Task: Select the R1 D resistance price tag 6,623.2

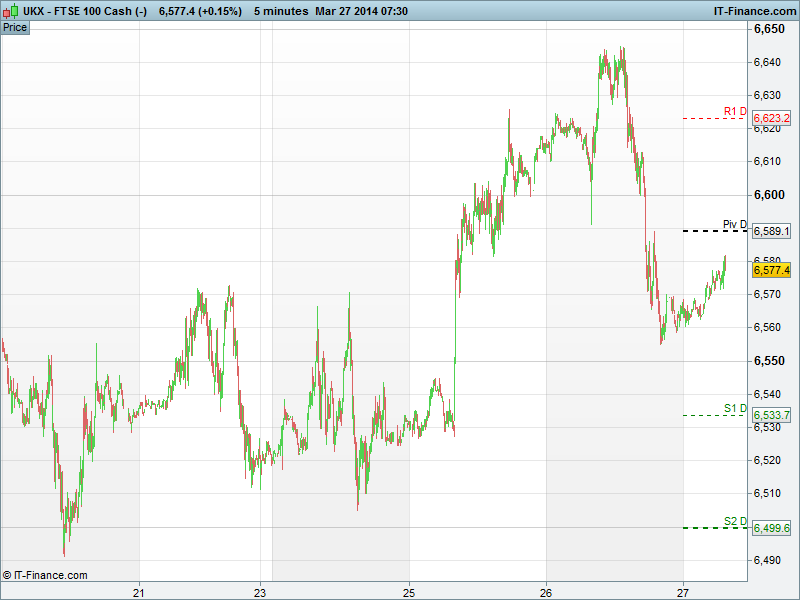Action: point(772,118)
